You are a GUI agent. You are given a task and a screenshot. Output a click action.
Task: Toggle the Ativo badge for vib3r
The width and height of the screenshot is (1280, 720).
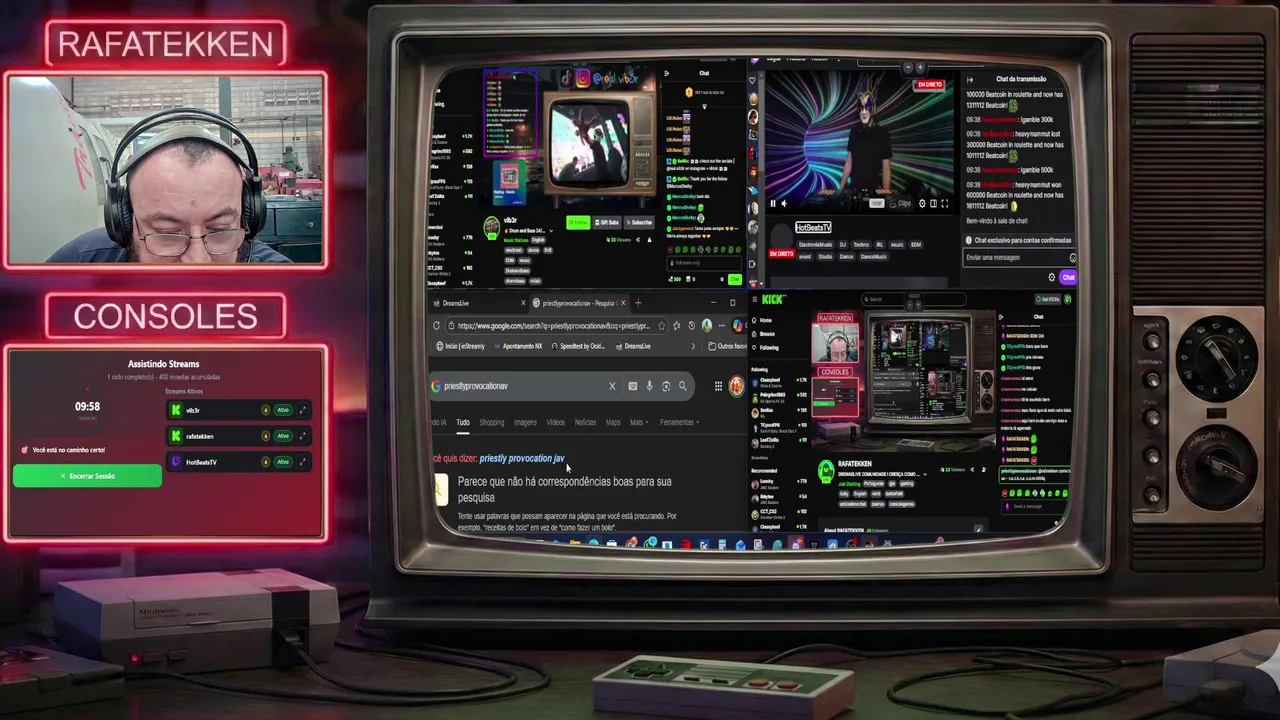coord(283,410)
